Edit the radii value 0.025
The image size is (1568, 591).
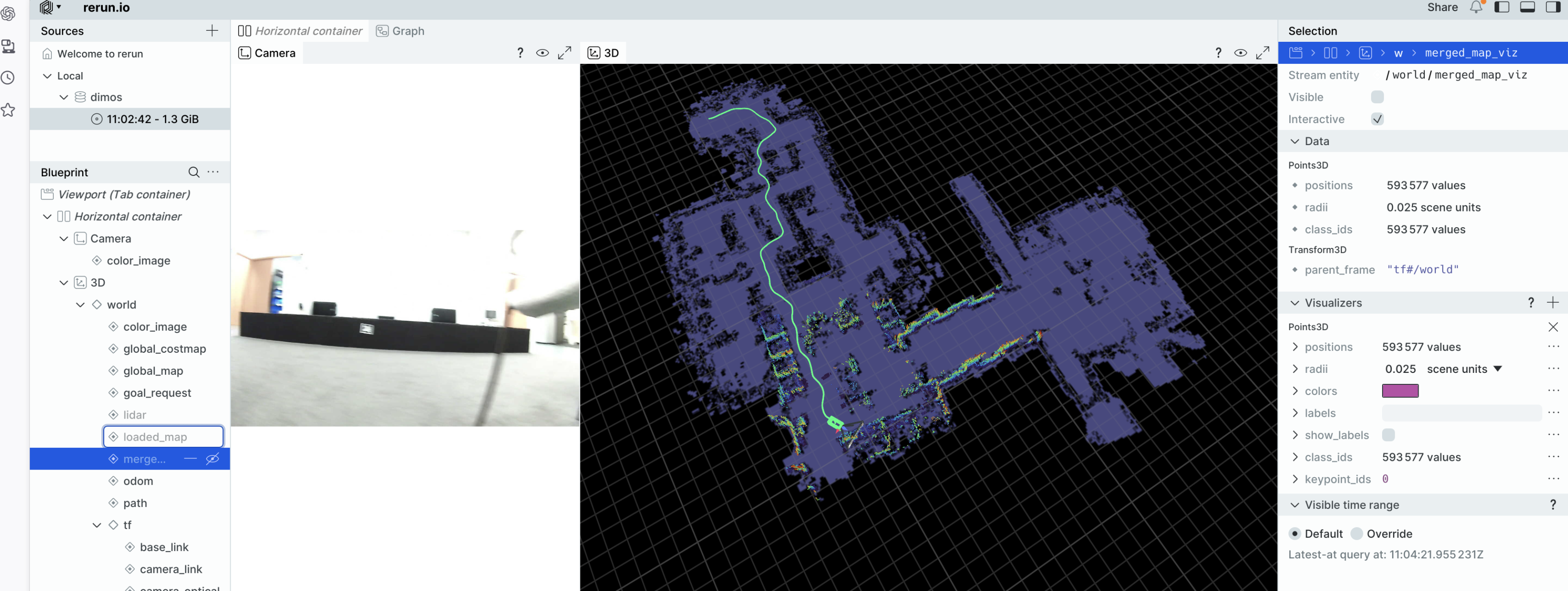[1400, 369]
